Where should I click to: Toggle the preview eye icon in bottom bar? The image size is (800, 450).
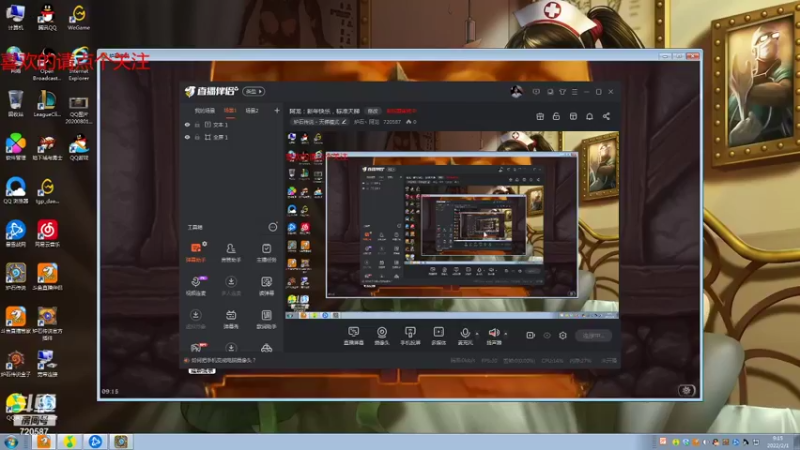547,335
